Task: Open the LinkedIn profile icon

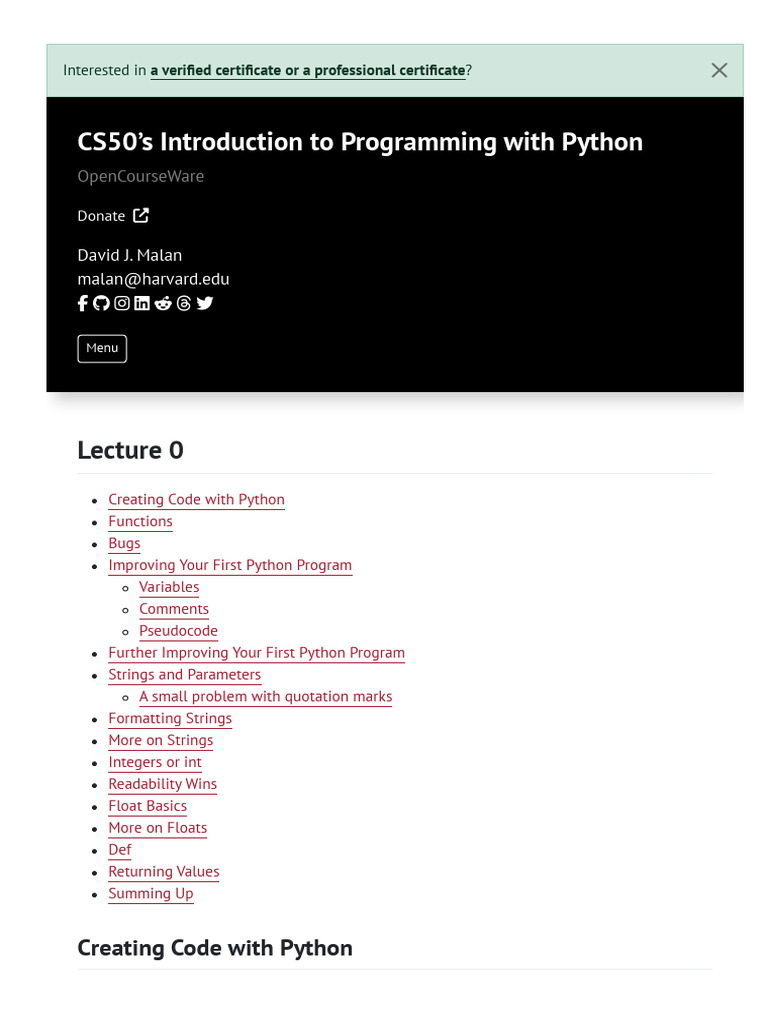Action: point(142,303)
